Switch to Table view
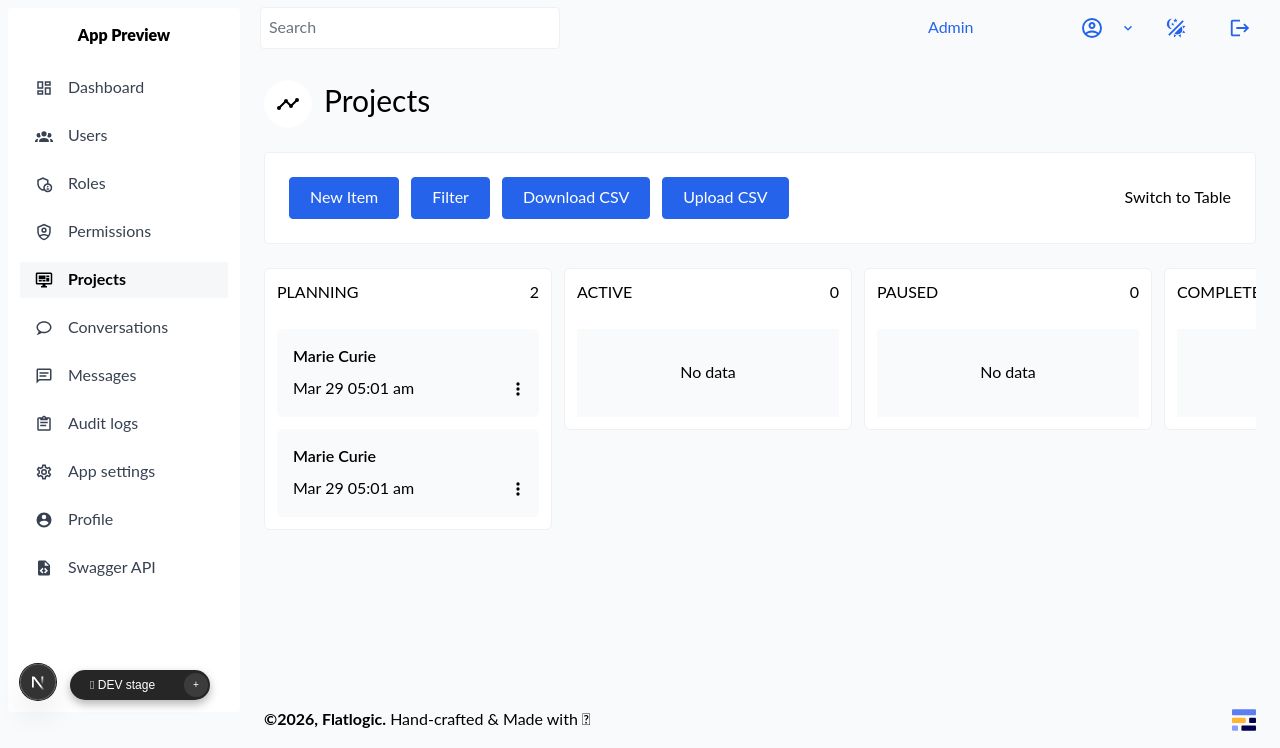Viewport: 1280px width, 748px height. [x=1177, y=198]
